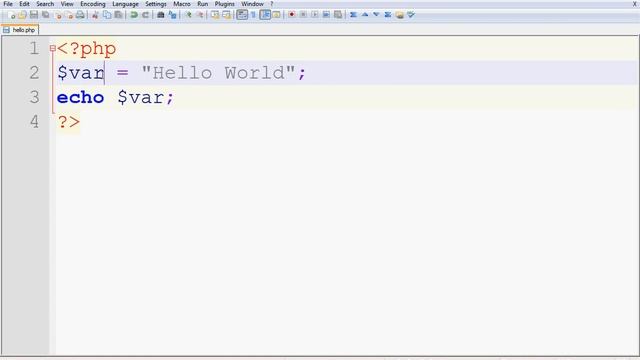Start macro recording with the red dot
Screen dimensions: 640x360
[292, 15]
